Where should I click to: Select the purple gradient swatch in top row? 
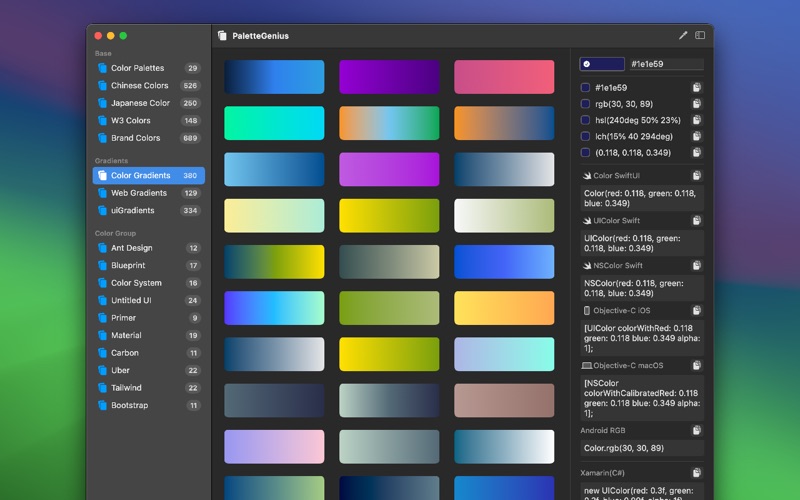click(x=389, y=77)
